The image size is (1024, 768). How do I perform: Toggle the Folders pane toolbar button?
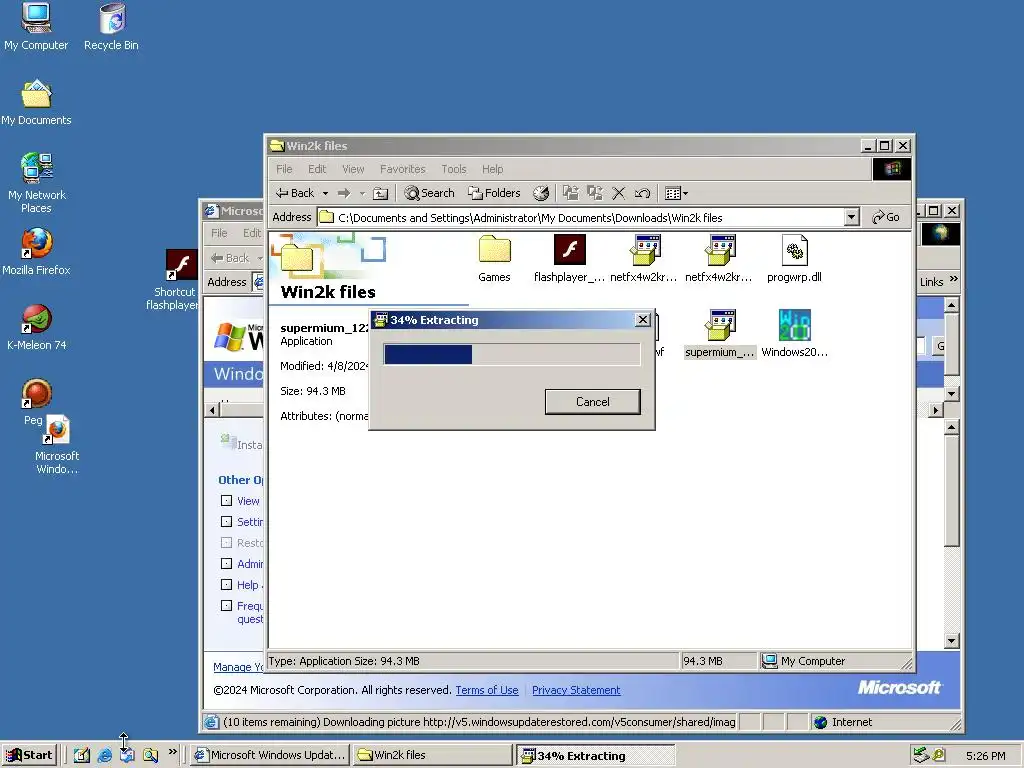coord(494,193)
